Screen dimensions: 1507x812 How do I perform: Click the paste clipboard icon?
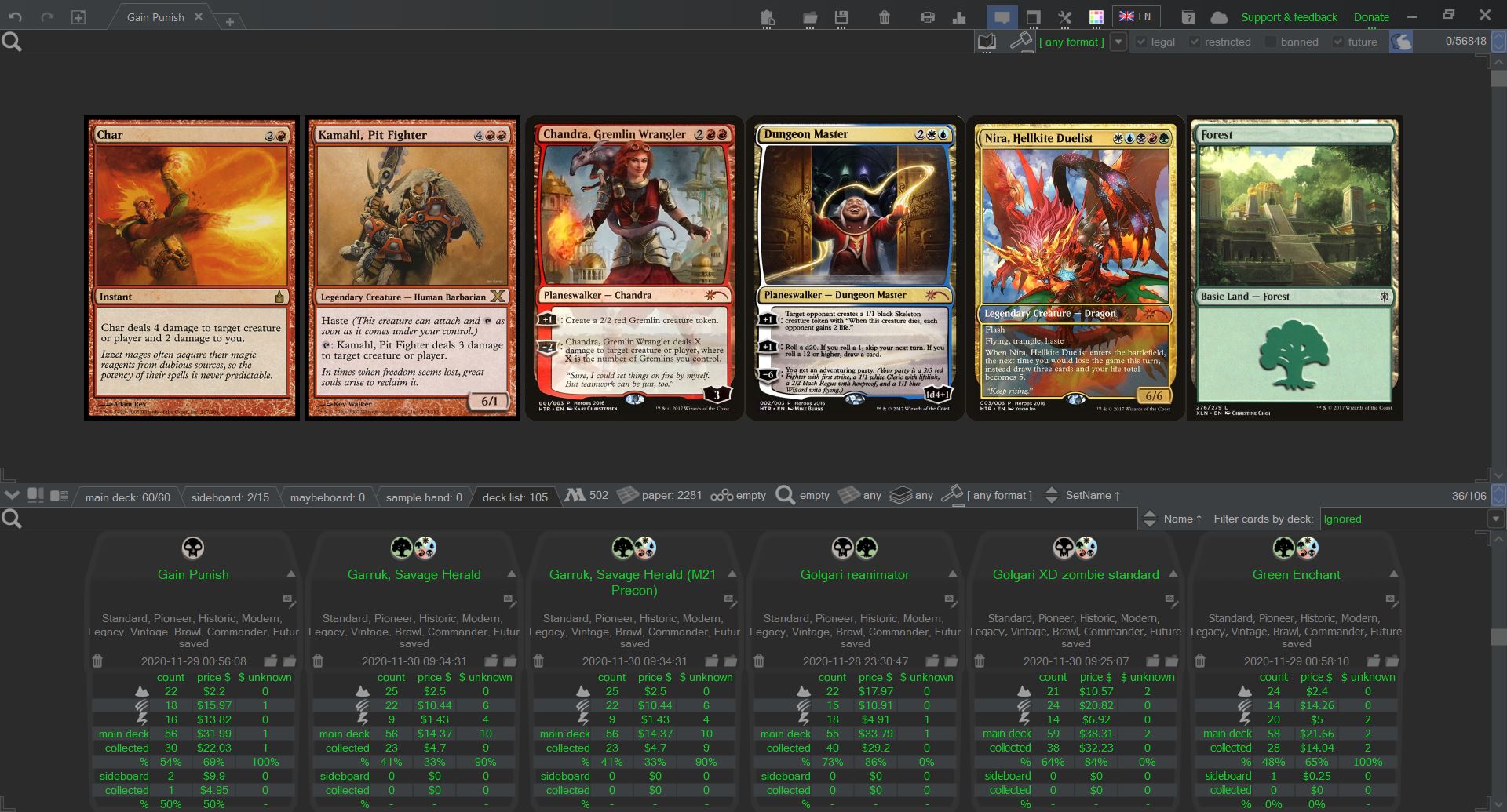768,17
